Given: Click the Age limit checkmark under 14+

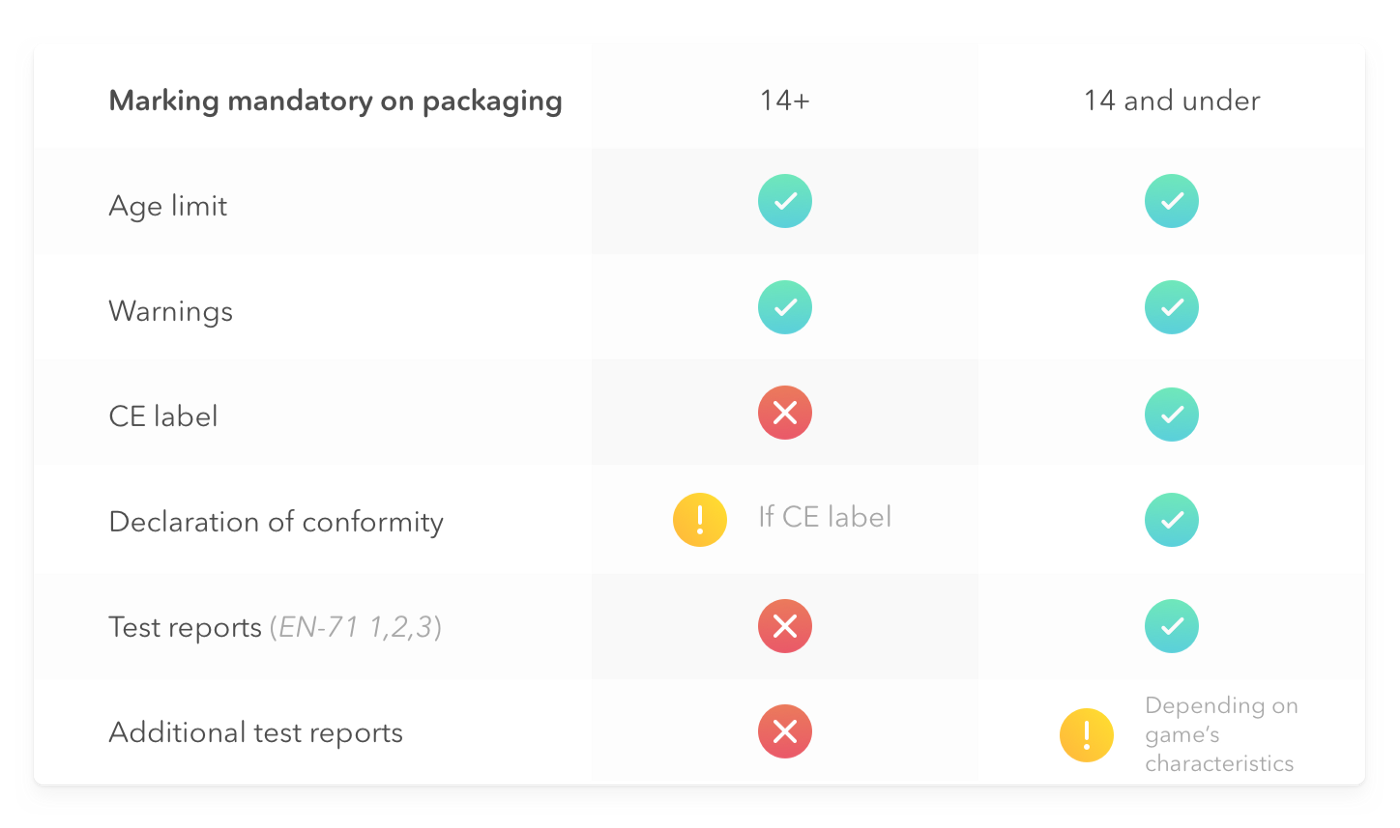Looking at the screenshot, I should click(x=785, y=201).
